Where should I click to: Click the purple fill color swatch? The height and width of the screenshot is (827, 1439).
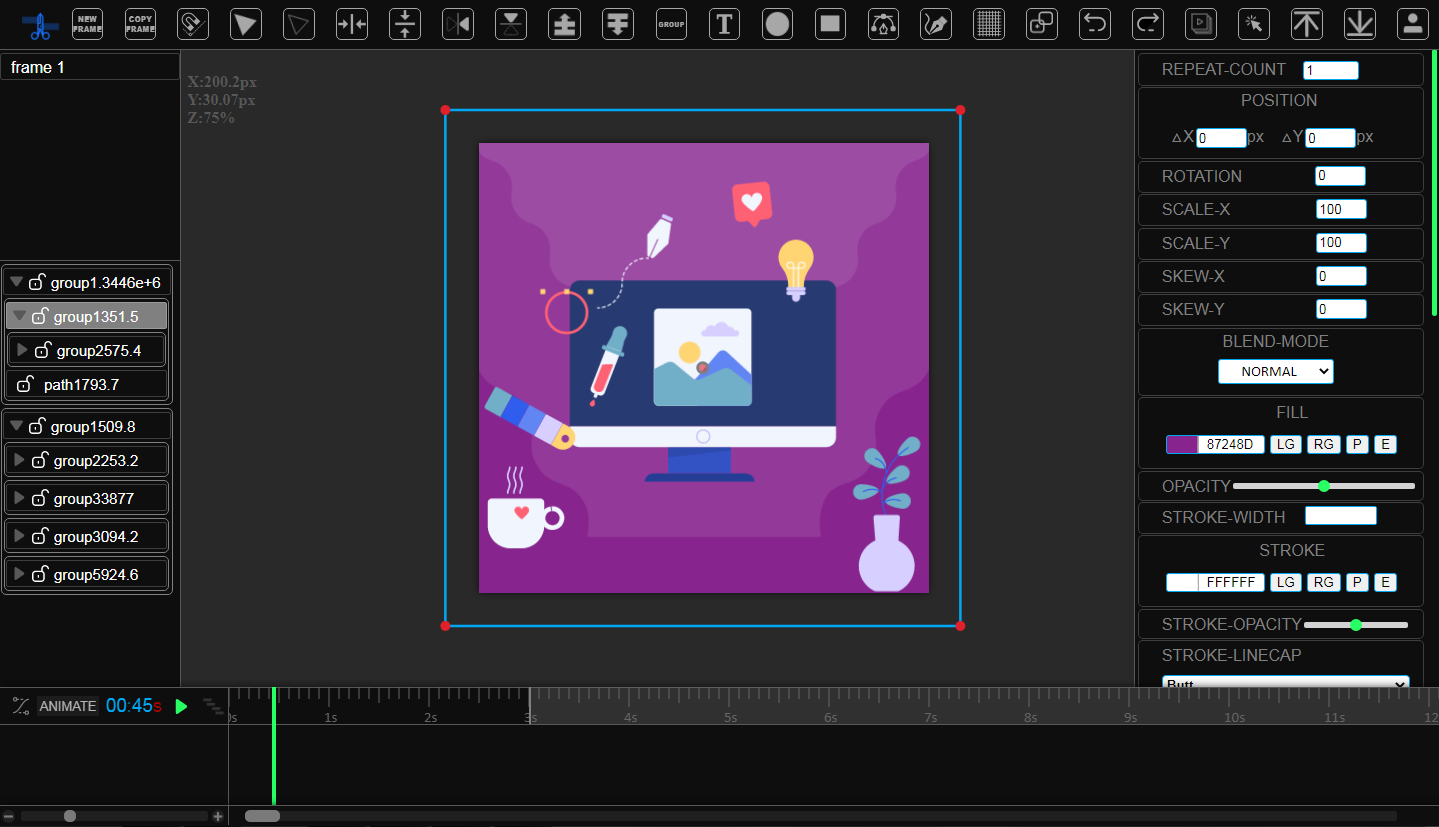tap(1182, 445)
